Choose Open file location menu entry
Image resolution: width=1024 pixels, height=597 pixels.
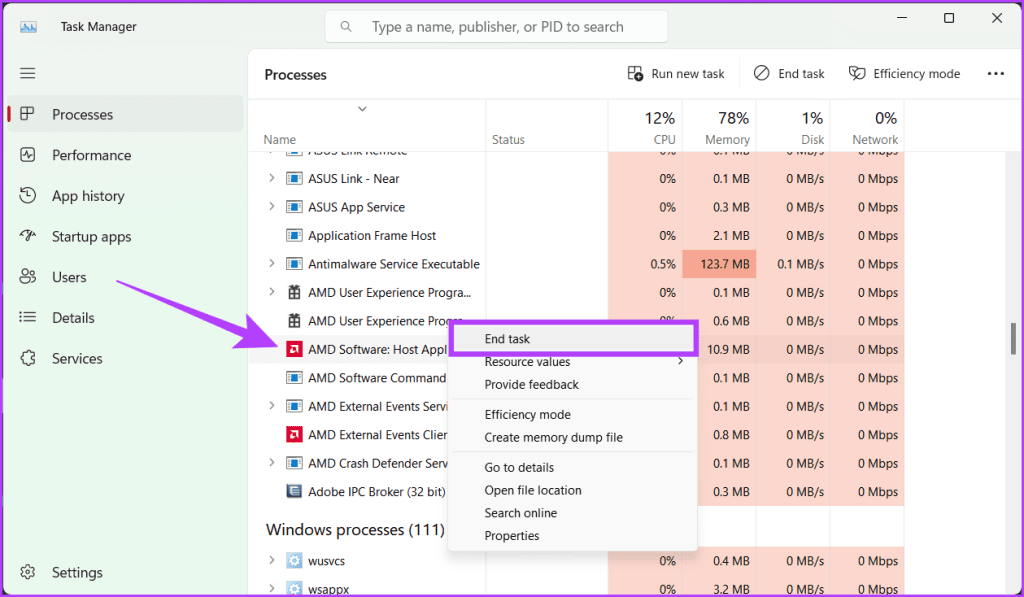click(x=533, y=490)
